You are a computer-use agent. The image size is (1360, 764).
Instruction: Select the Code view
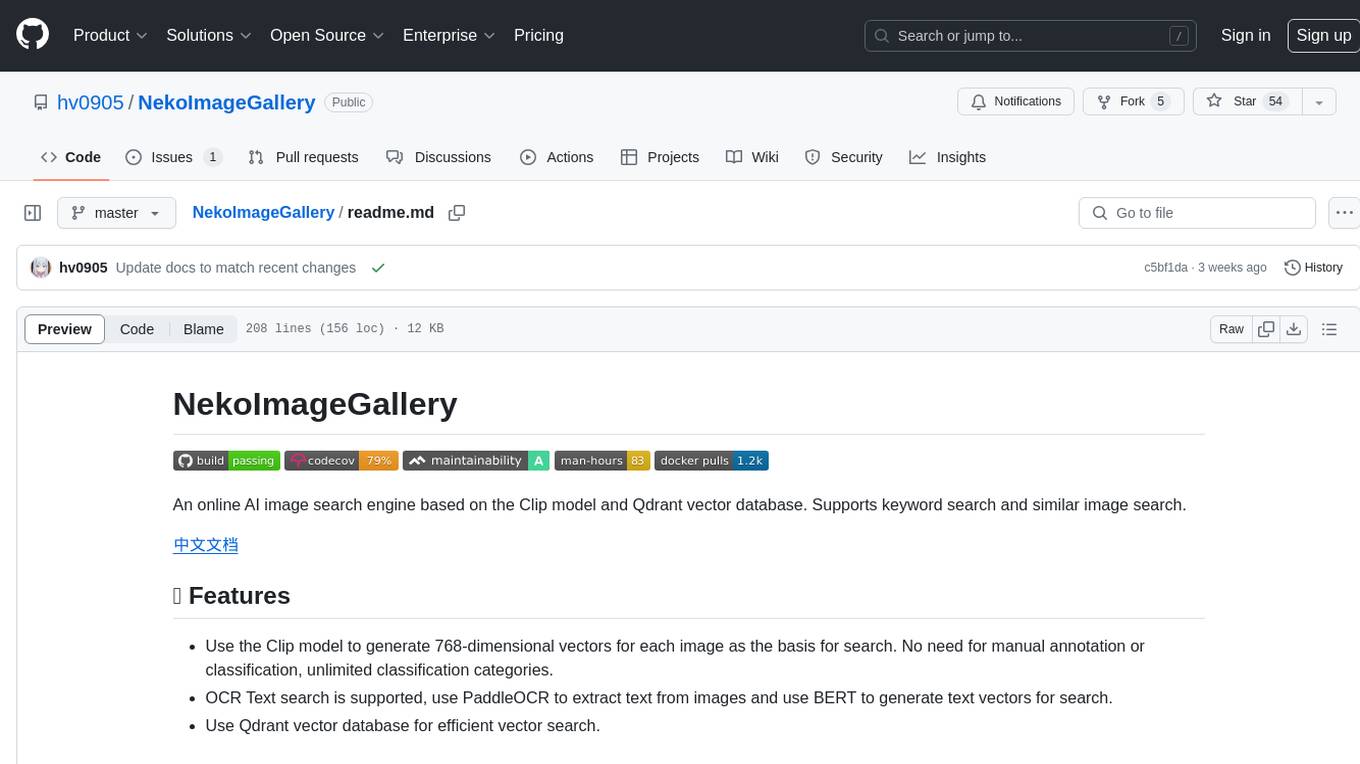pyautogui.click(x=137, y=329)
